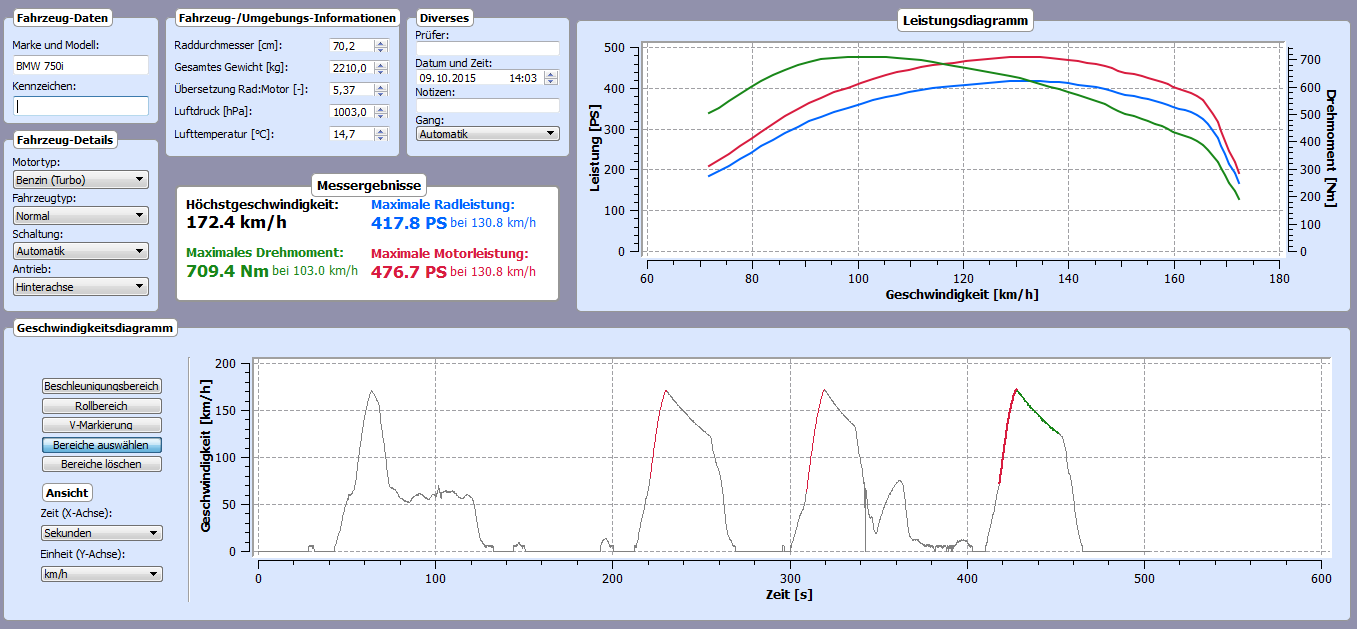Expand the Fahrzeugtyp dropdown showing Normal
This screenshot has width=1357, height=629.
80,216
